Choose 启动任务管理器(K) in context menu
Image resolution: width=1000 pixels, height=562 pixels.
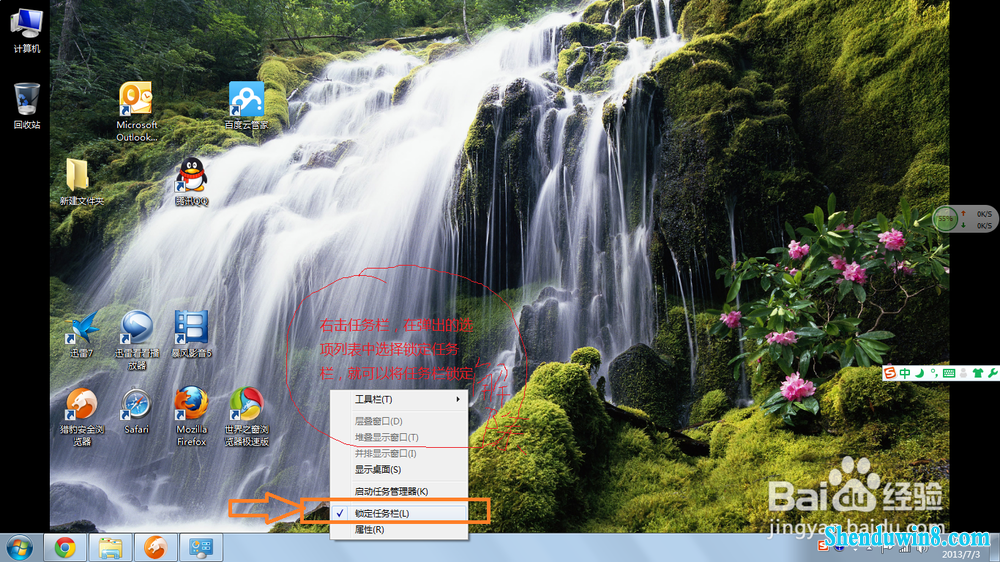coord(399,491)
